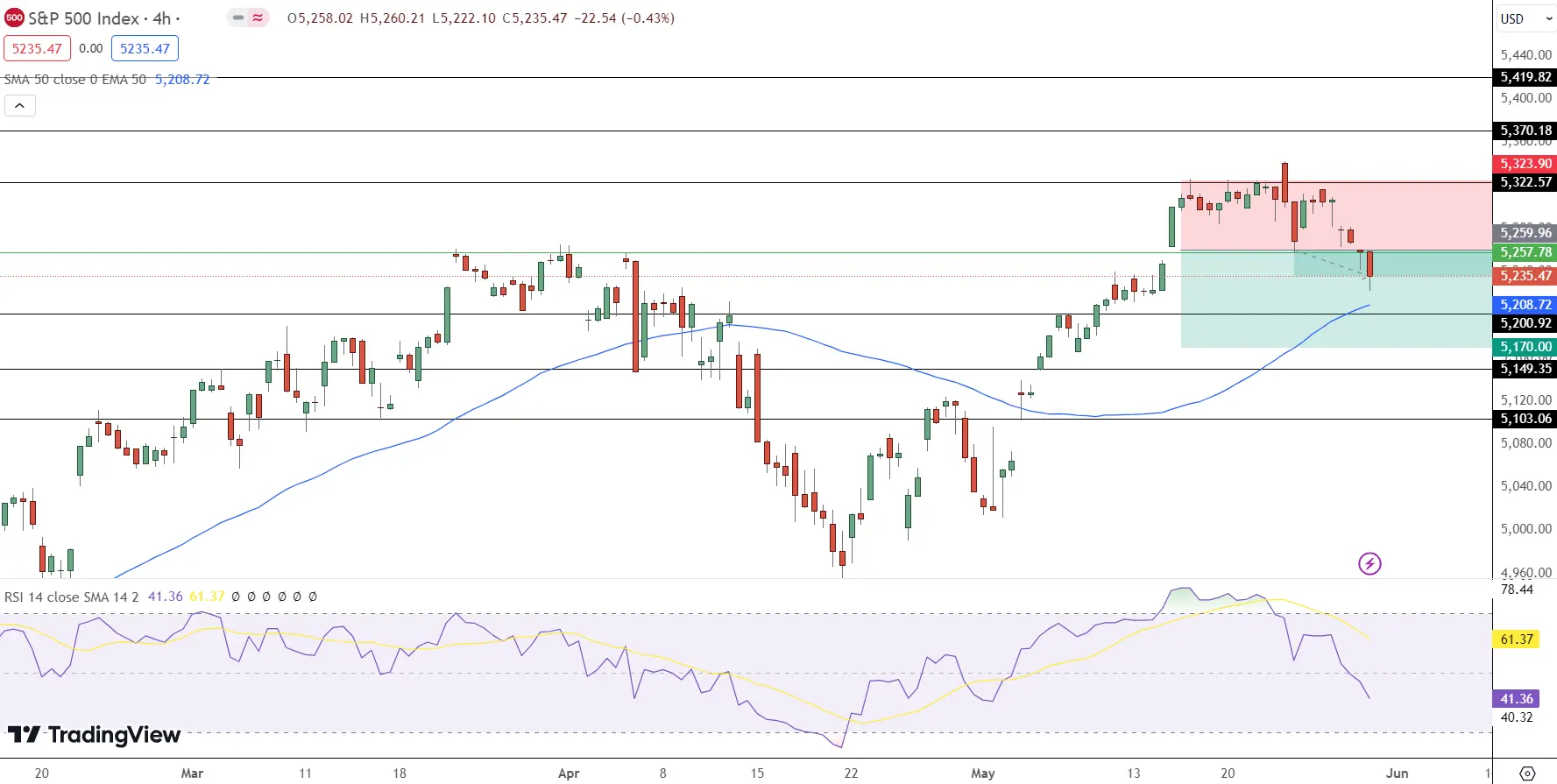
Task: Click the grey 5,259.96 price label
Action: pyautogui.click(x=1525, y=233)
